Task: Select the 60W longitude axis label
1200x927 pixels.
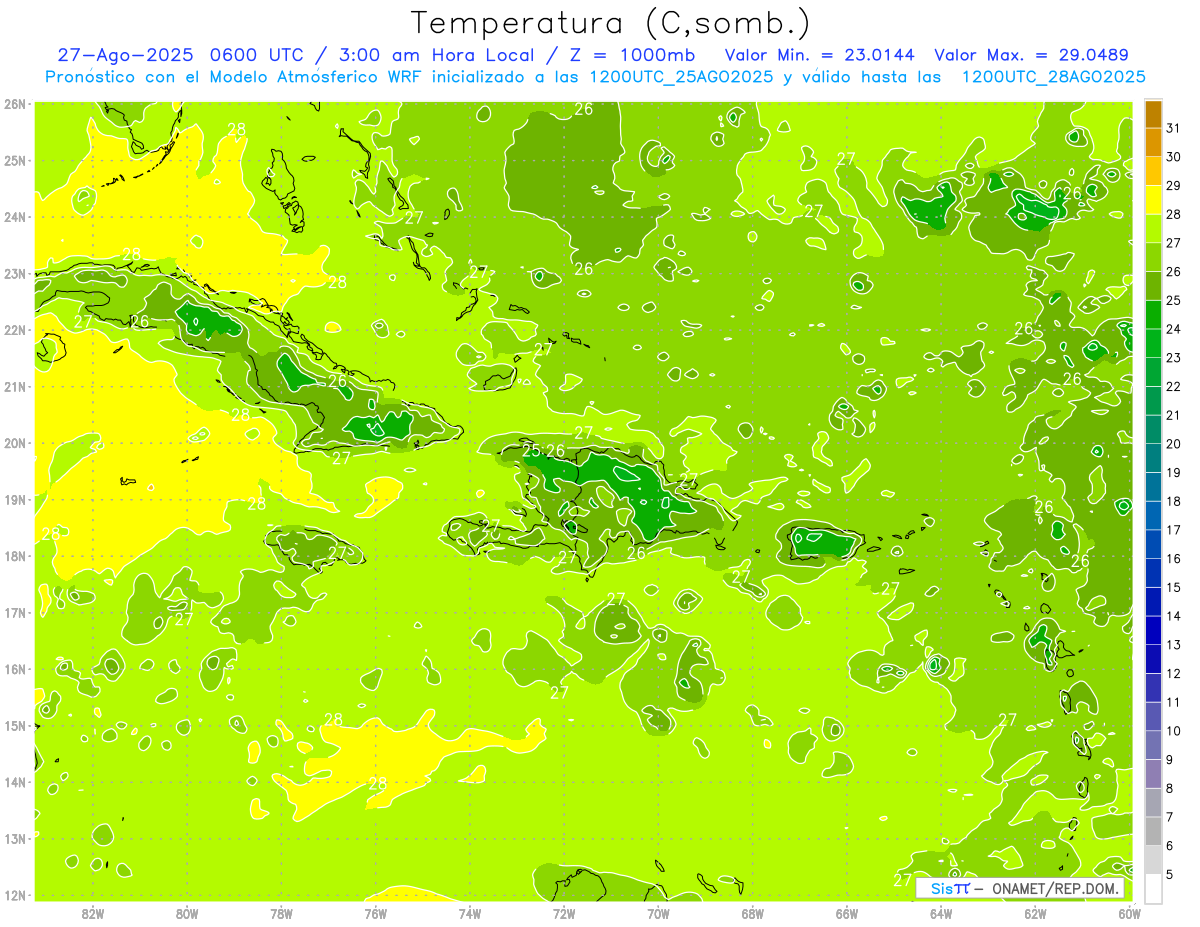Action: (x=1129, y=913)
